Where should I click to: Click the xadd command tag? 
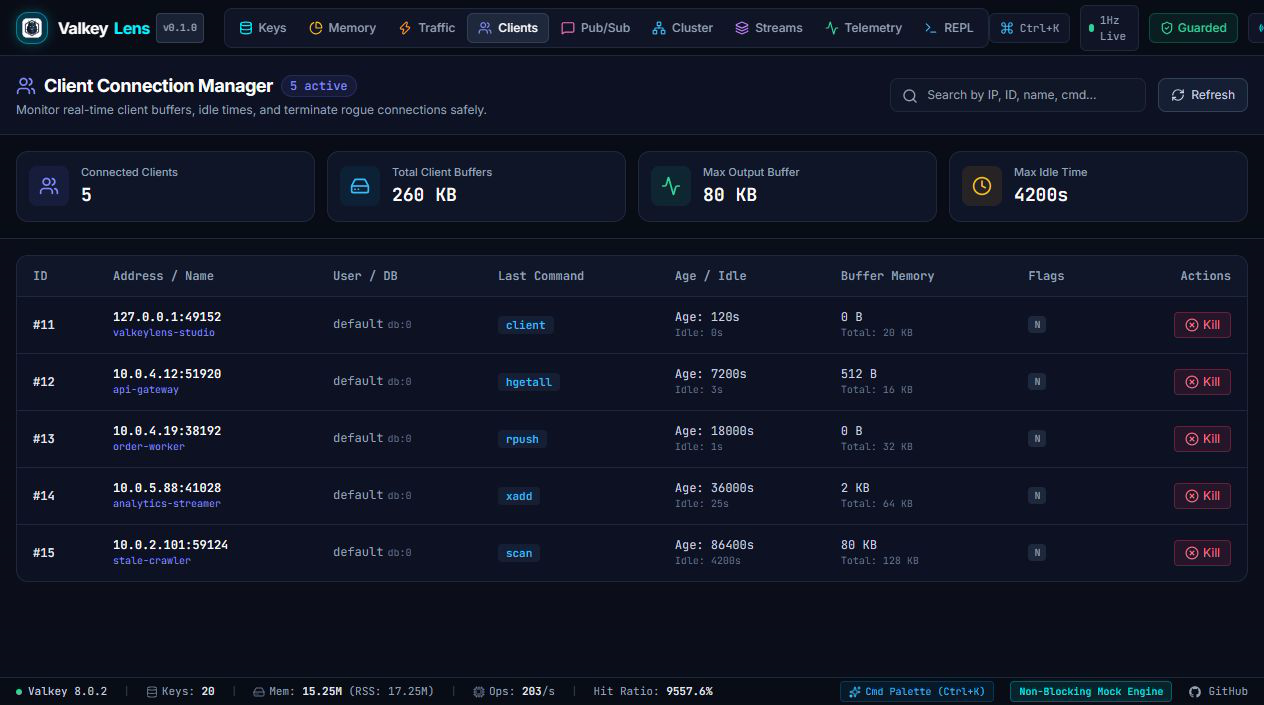pyautogui.click(x=519, y=496)
